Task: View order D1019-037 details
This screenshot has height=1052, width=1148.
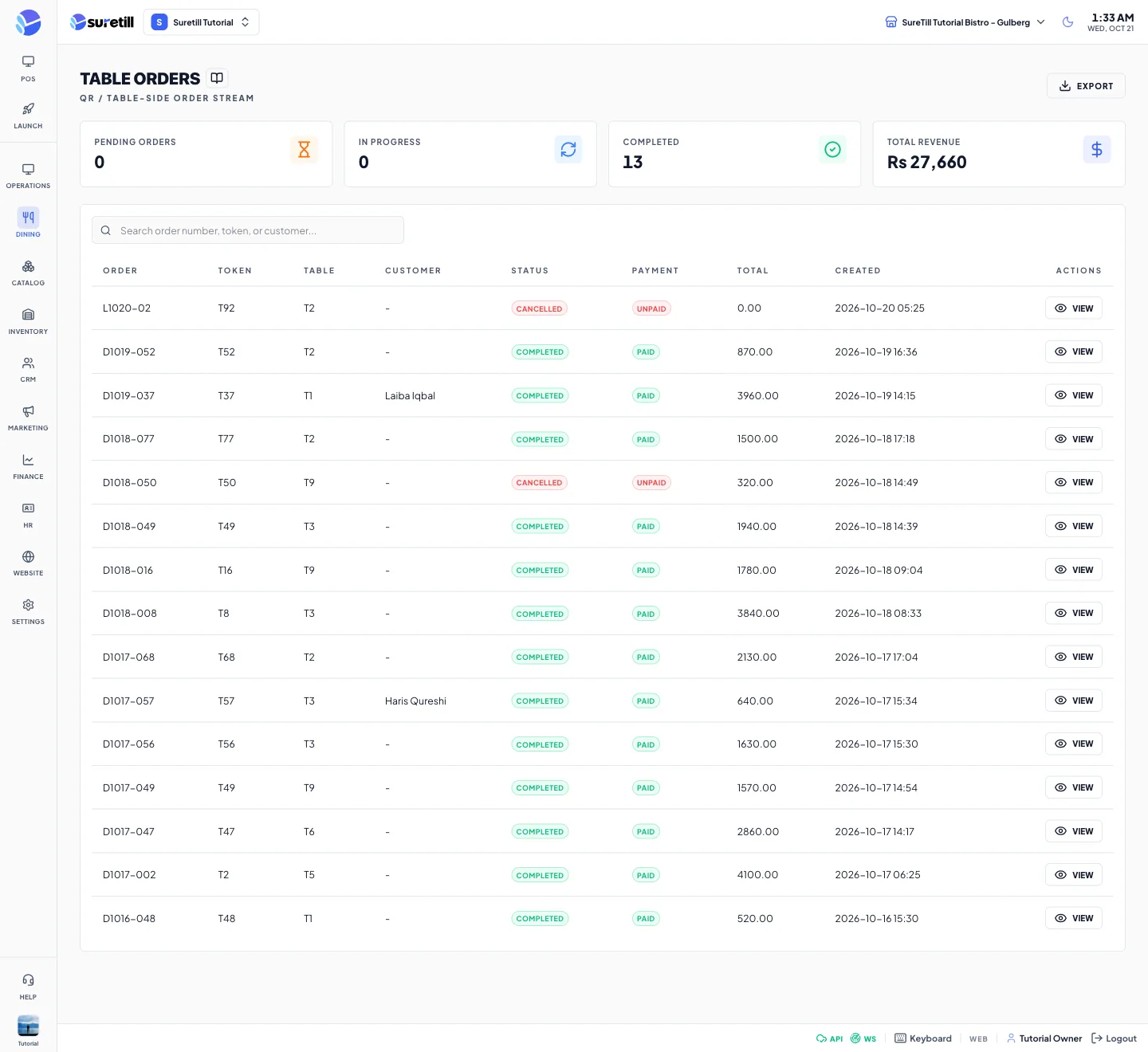Action: [x=1073, y=395]
